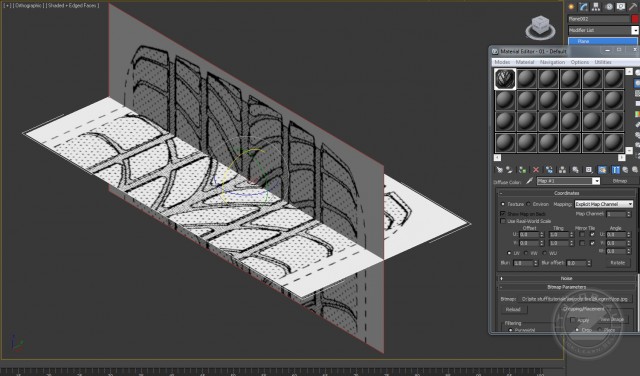
Task: Click the Go to Parent icon
Action: click(x=625, y=170)
